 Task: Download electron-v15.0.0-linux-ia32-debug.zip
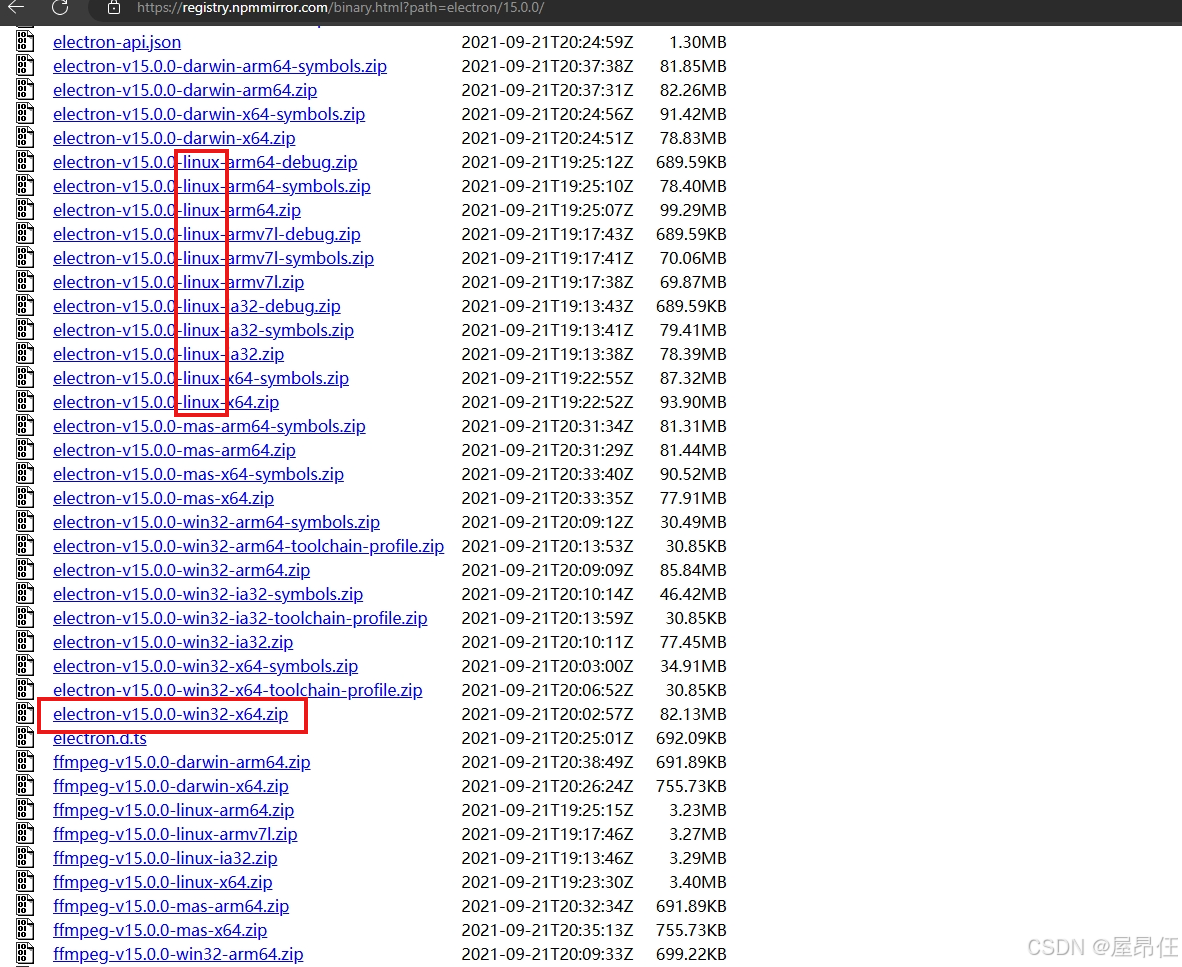click(197, 306)
